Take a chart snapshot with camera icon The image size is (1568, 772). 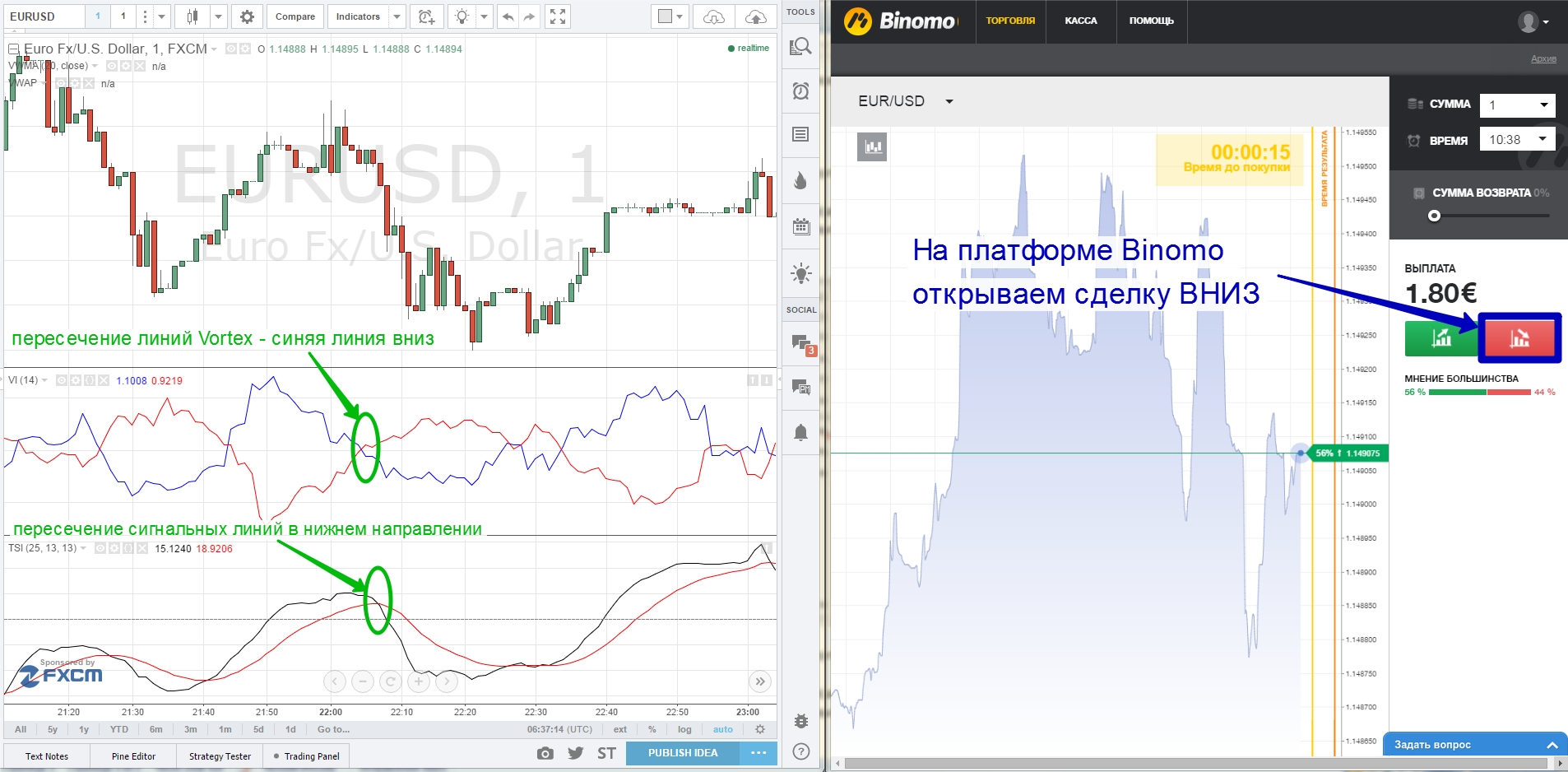point(545,753)
